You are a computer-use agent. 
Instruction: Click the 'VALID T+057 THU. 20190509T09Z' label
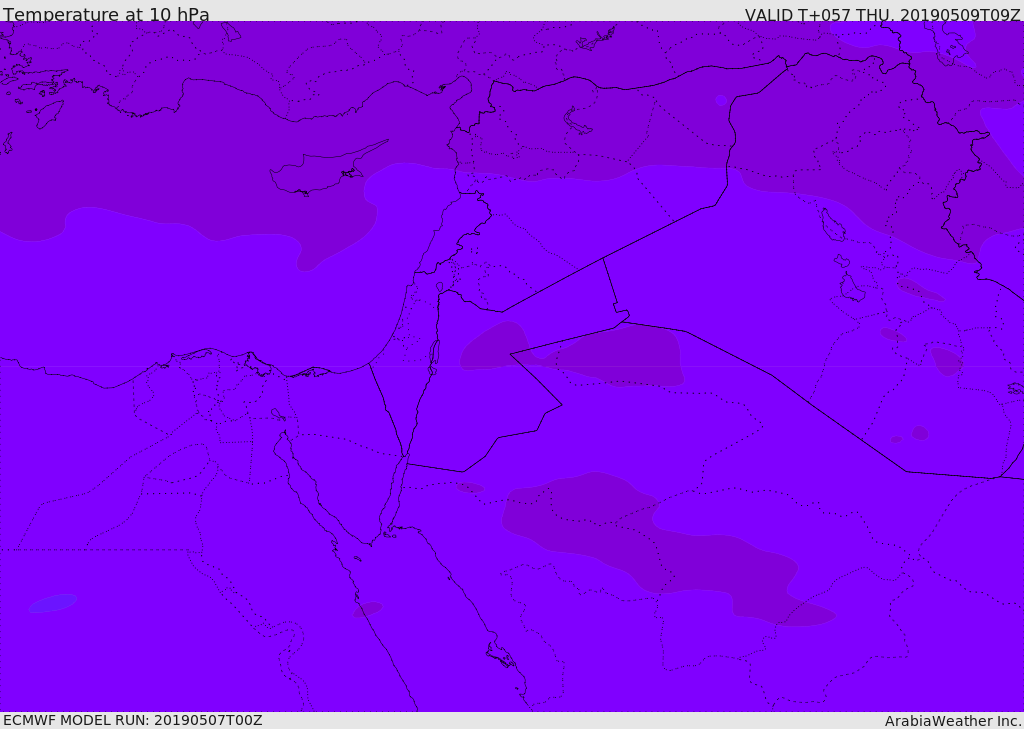[883, 14]
